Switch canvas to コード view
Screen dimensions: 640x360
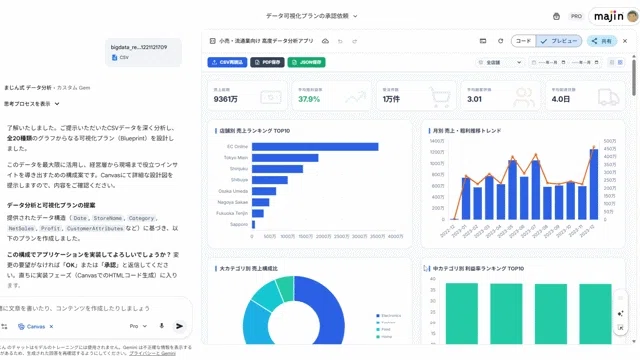(523, 41)
